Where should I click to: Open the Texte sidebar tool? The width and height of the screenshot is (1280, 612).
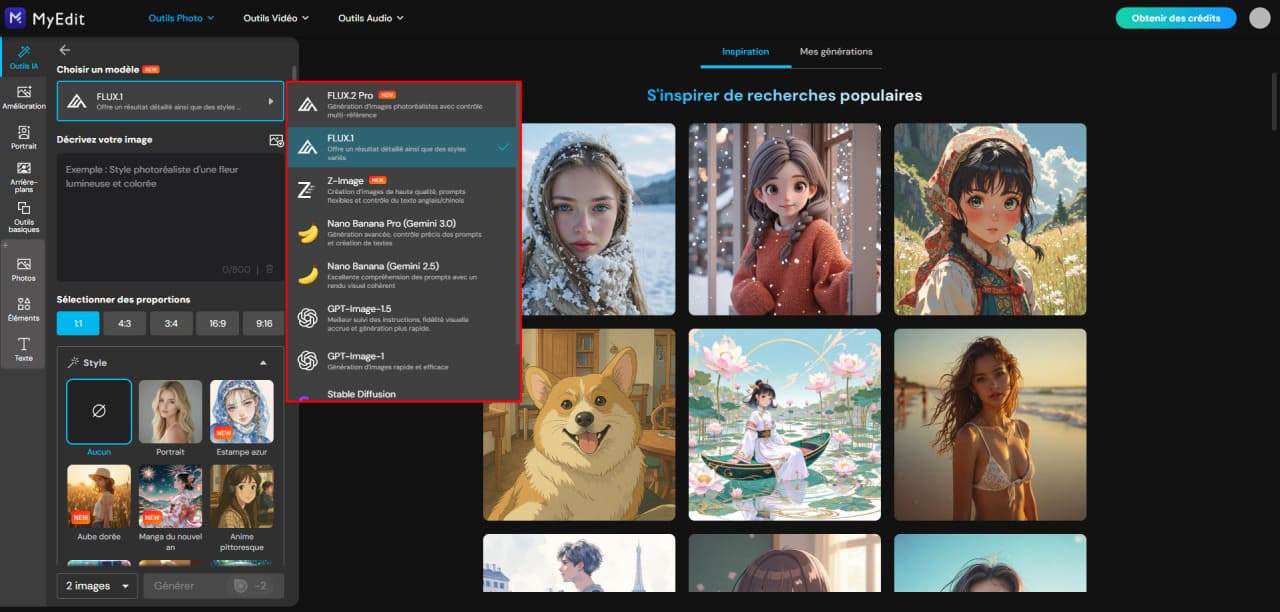(x=22, y=349)
